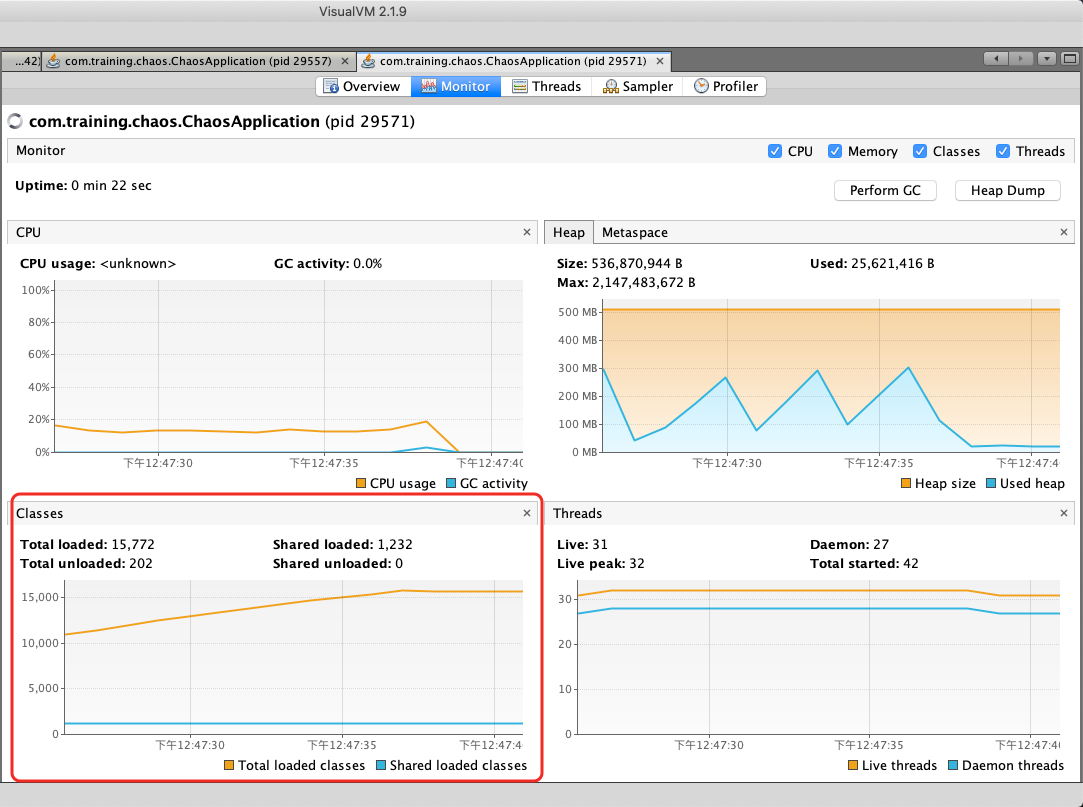Close the pid 29557 document tab
Image resolution: width=1083 pixels, height=807 pixels.
point(345,61)
